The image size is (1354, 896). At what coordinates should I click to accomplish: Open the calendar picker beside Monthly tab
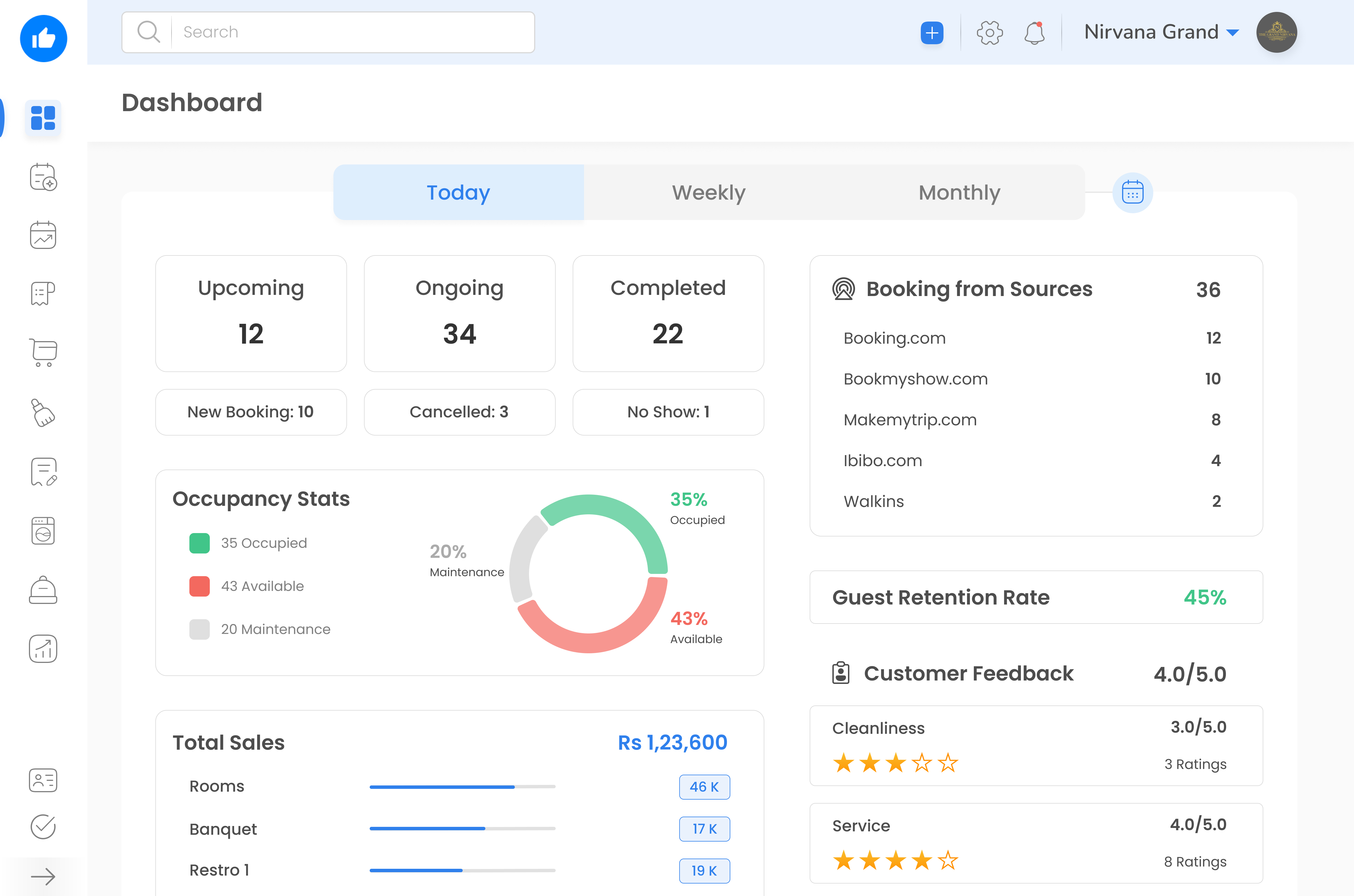point(1132,193)
